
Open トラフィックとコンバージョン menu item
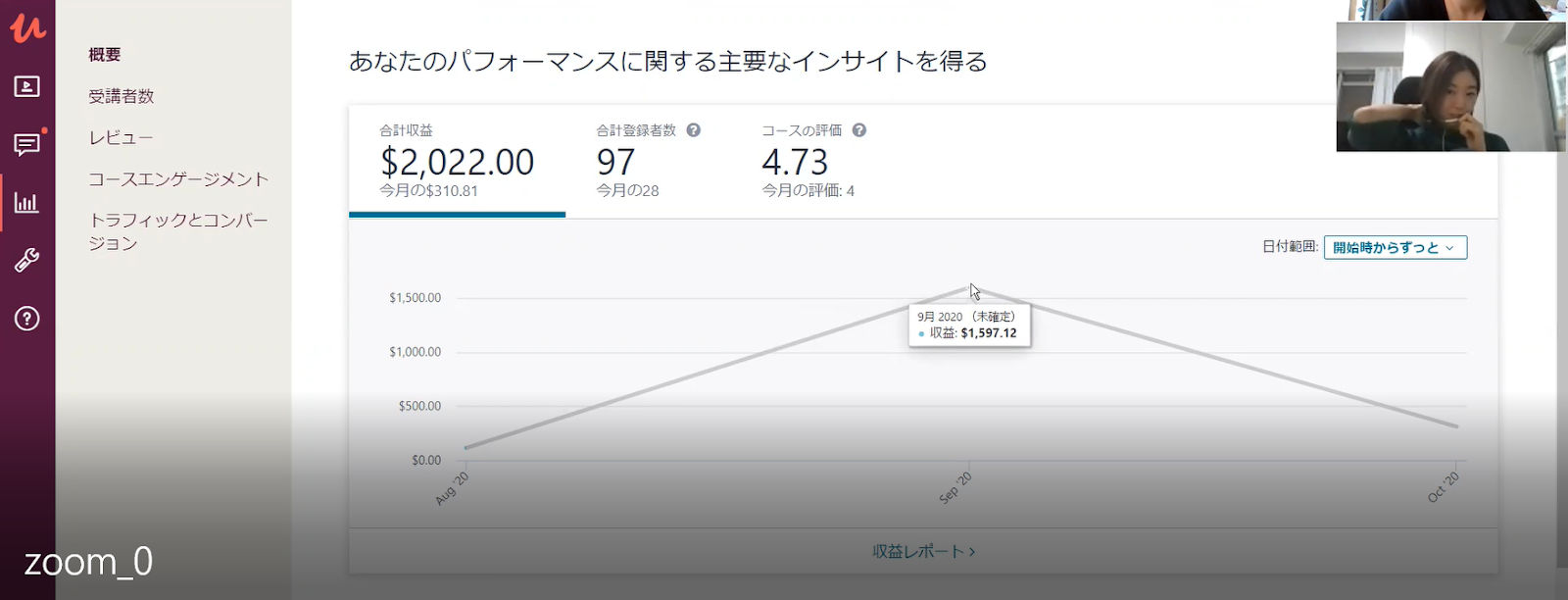point(178,231)
